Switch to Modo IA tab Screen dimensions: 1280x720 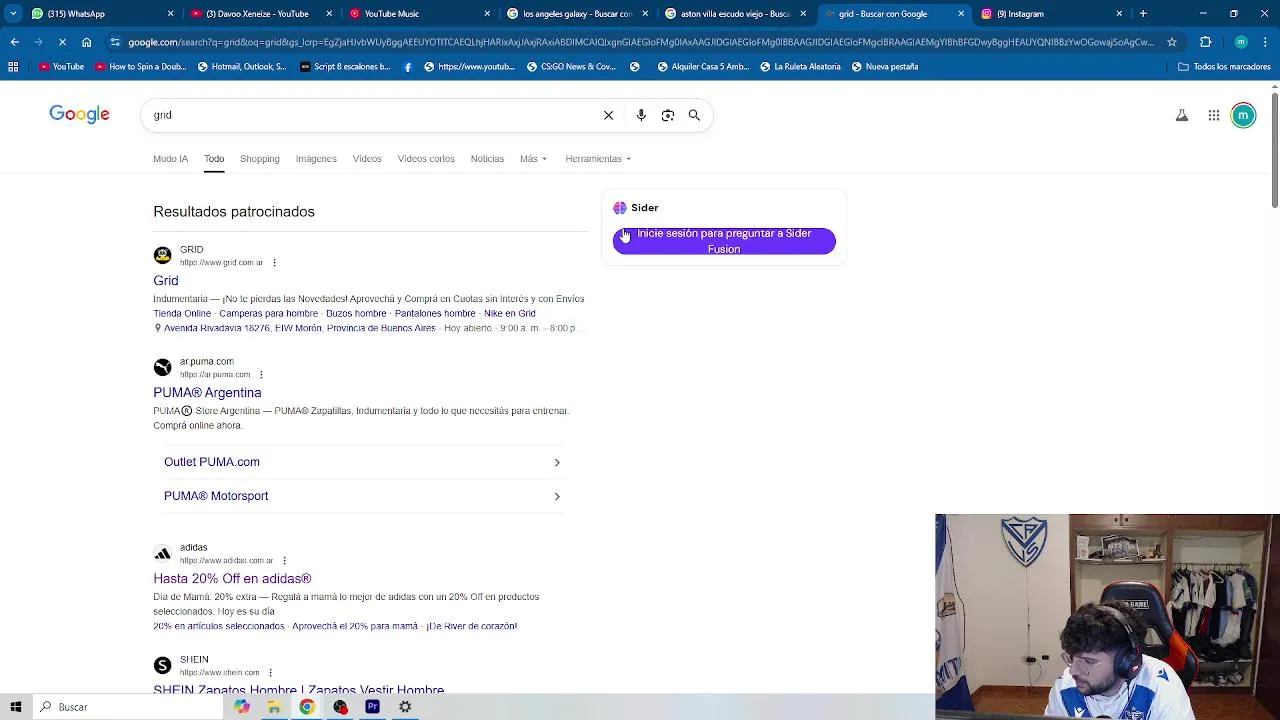tap(170, 159)
